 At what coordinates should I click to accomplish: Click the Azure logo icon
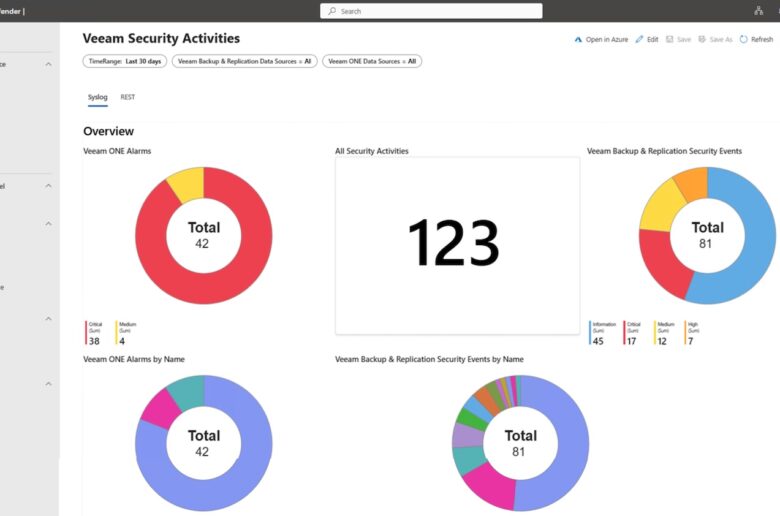click(x=578, y=39)
